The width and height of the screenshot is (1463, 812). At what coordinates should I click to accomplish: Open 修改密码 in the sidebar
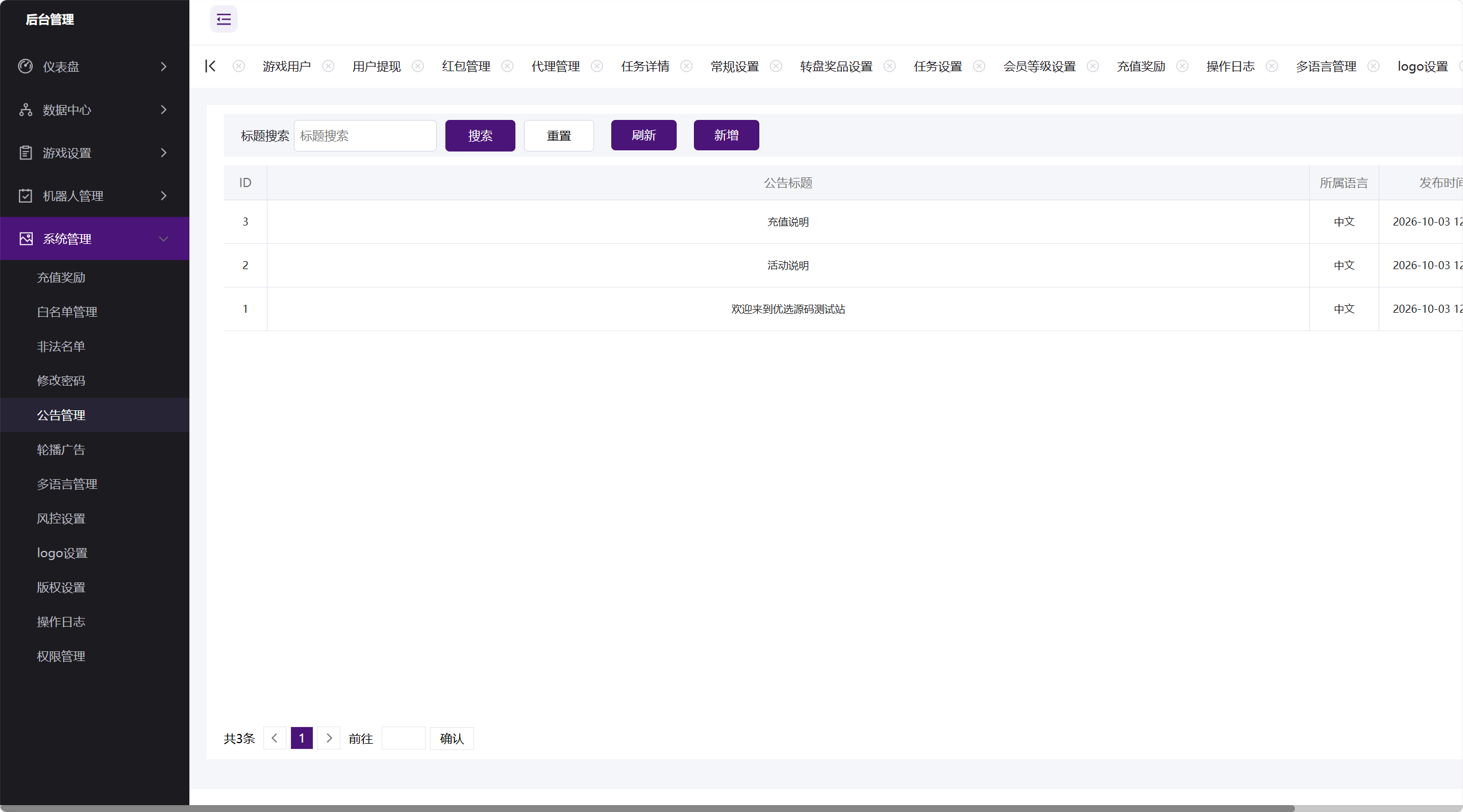95,380
